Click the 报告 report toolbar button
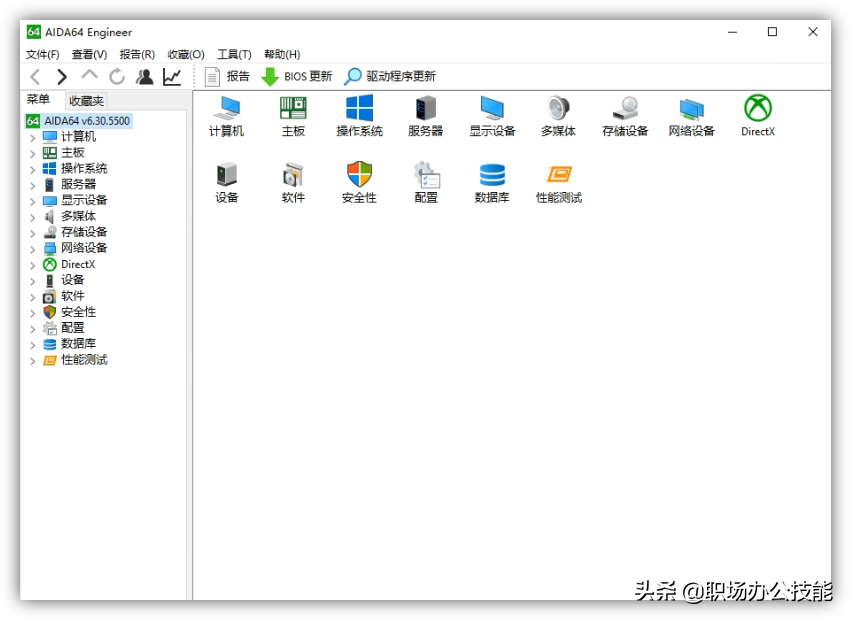Viewport: 851px width, 620px height. click(x=227, y=77)
